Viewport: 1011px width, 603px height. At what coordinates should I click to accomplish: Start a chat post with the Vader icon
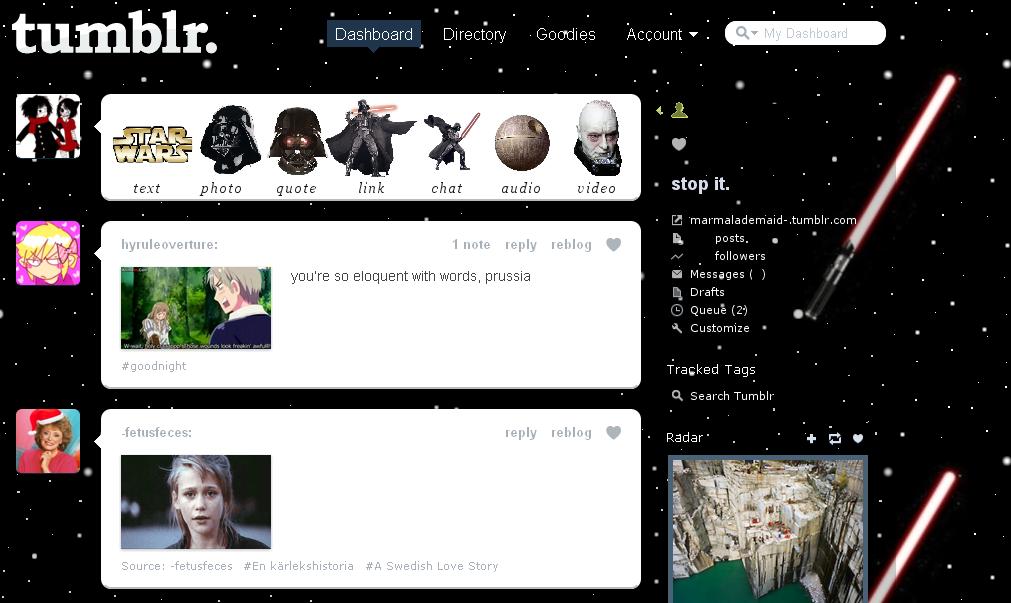[447, 140]
